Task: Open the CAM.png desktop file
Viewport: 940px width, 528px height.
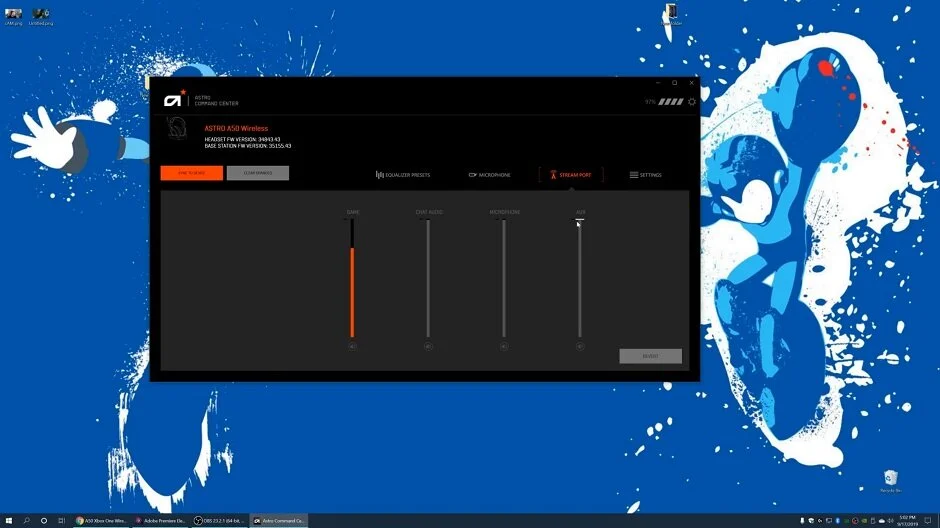Action: 13,16
